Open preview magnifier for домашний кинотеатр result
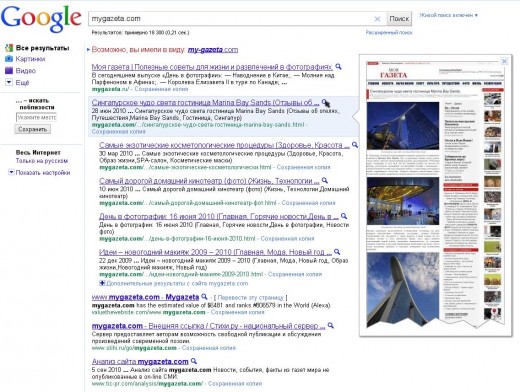520x392 pixels. [324, 181]
